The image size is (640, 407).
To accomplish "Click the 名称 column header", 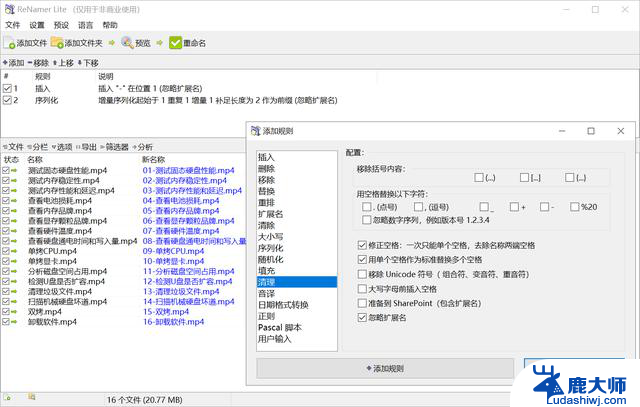I will (35, 160).
